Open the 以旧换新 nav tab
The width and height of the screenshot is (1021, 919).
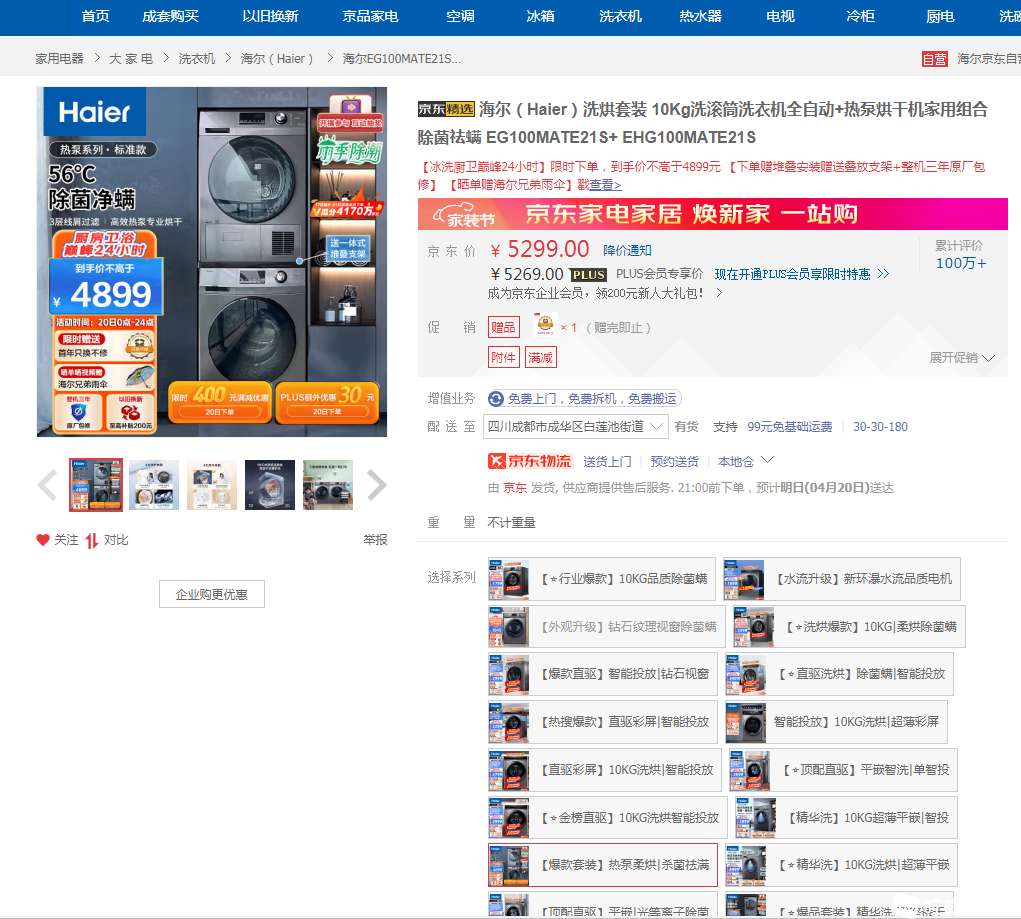[270, 16]
